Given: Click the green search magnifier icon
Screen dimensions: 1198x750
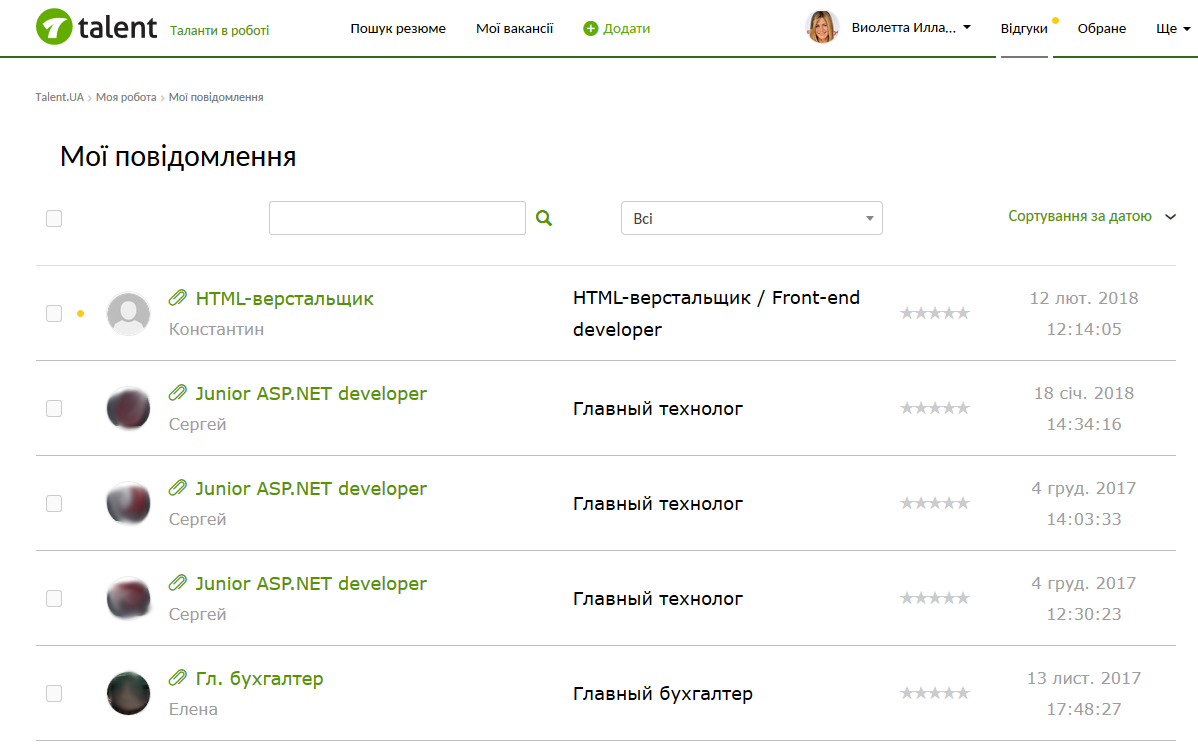Looking at the screenshot, I should (x=544, y=218).
